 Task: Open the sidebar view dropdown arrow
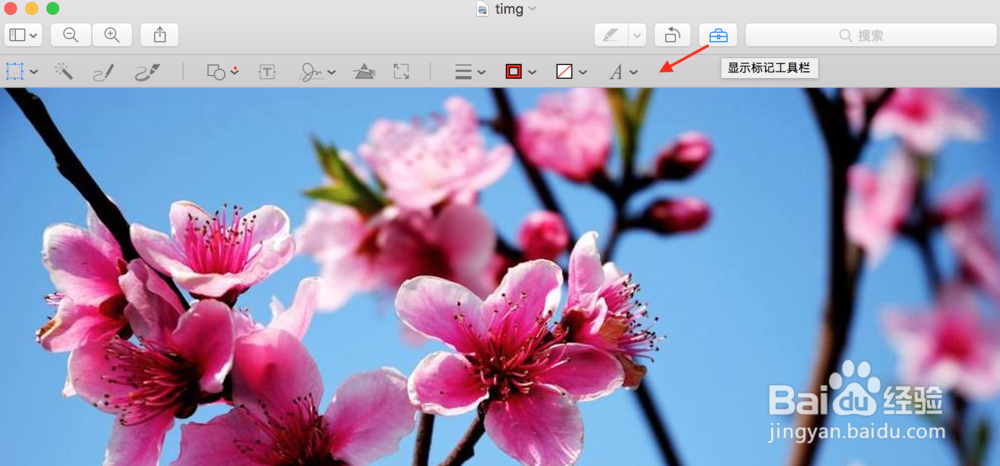coord(33,36)
